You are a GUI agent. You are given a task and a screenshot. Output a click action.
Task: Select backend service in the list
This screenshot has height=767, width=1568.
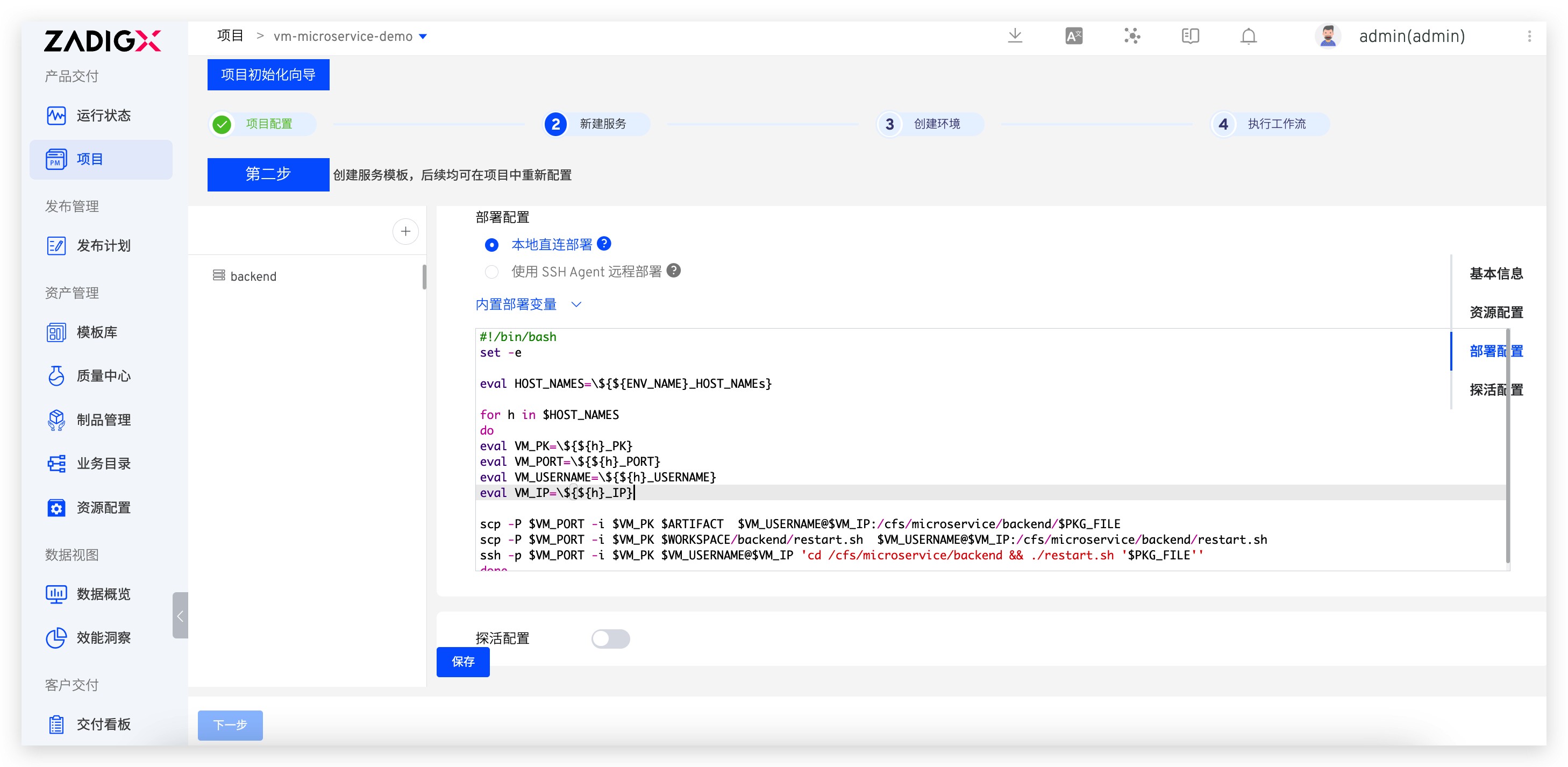coord(253,276)
